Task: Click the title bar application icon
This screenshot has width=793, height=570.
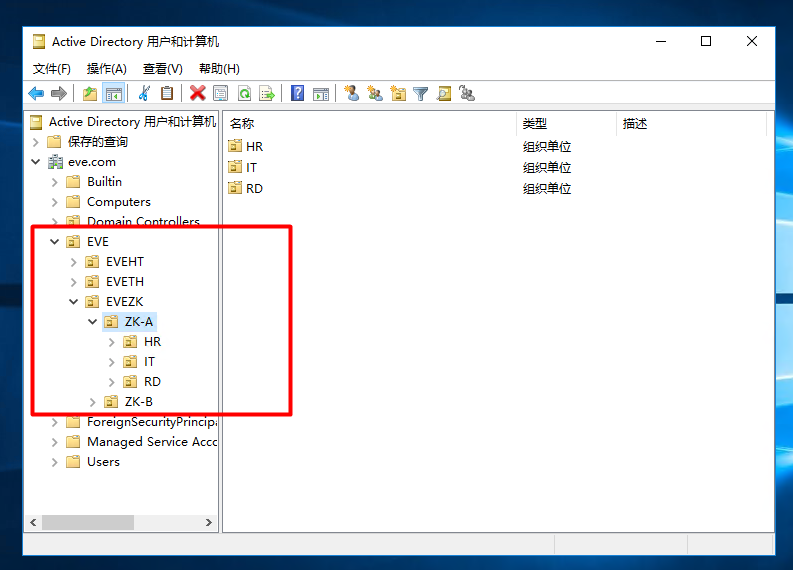Action: click(39, 41)
